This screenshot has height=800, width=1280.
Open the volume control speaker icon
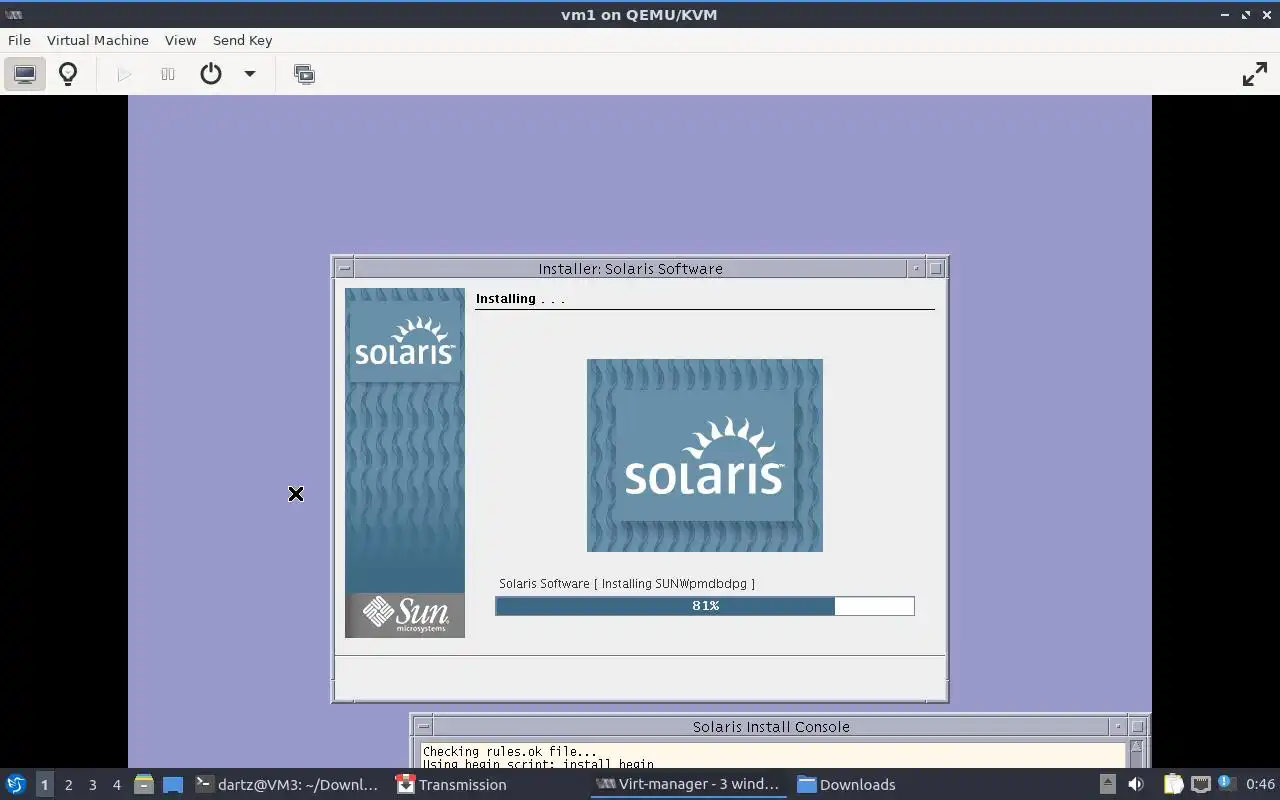coord(1135,784)
